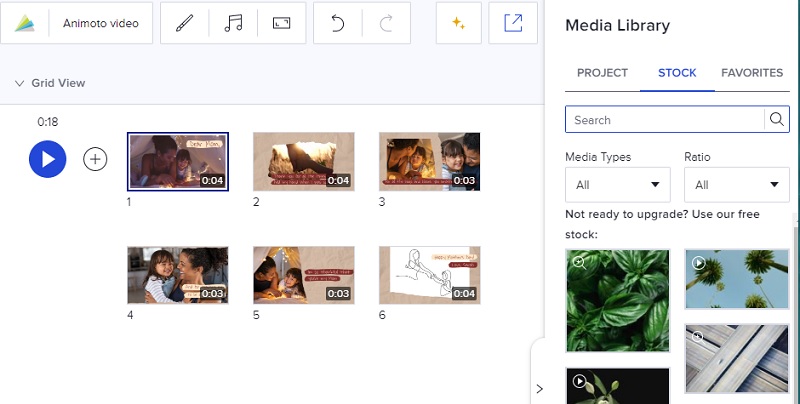Click the Animoto logo icon
Viewport: 800px width, 404px height.
pos(26,23)
